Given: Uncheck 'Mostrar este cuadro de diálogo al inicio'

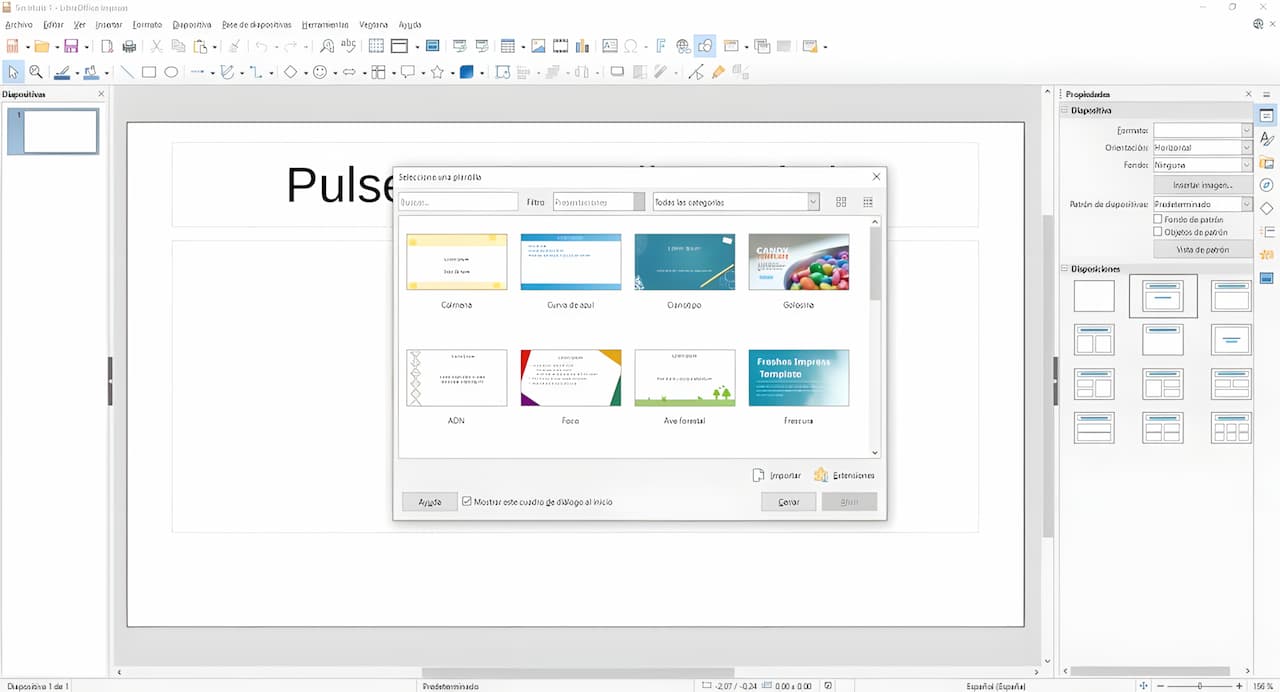Looking at the screenshot, I should (467, 501).
